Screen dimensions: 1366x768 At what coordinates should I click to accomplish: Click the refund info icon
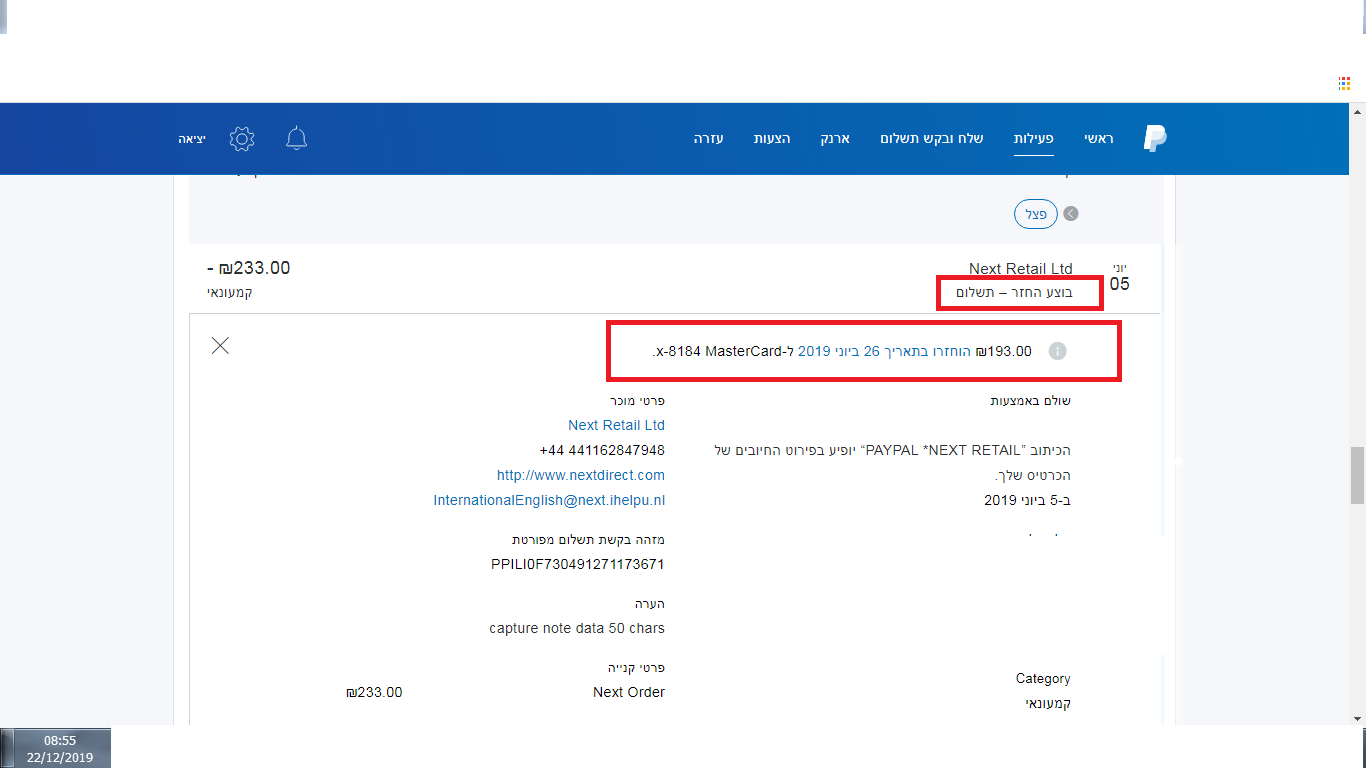tap(1058, 351)
